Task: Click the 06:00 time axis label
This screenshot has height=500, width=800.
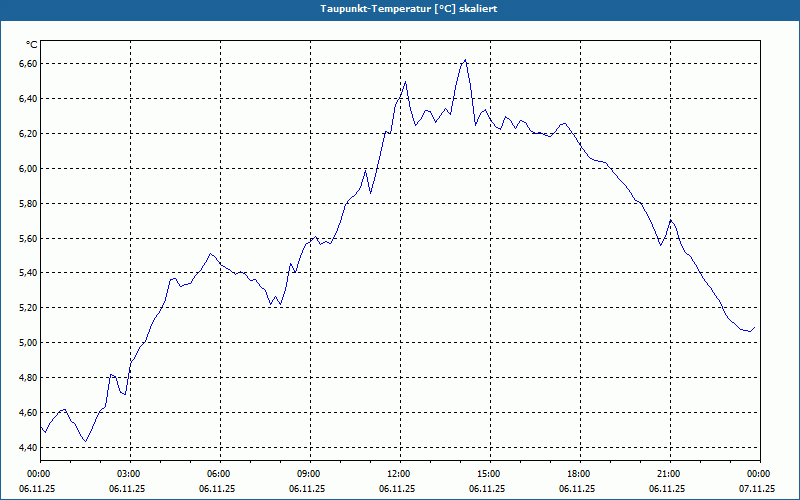Action: point(219,474)
